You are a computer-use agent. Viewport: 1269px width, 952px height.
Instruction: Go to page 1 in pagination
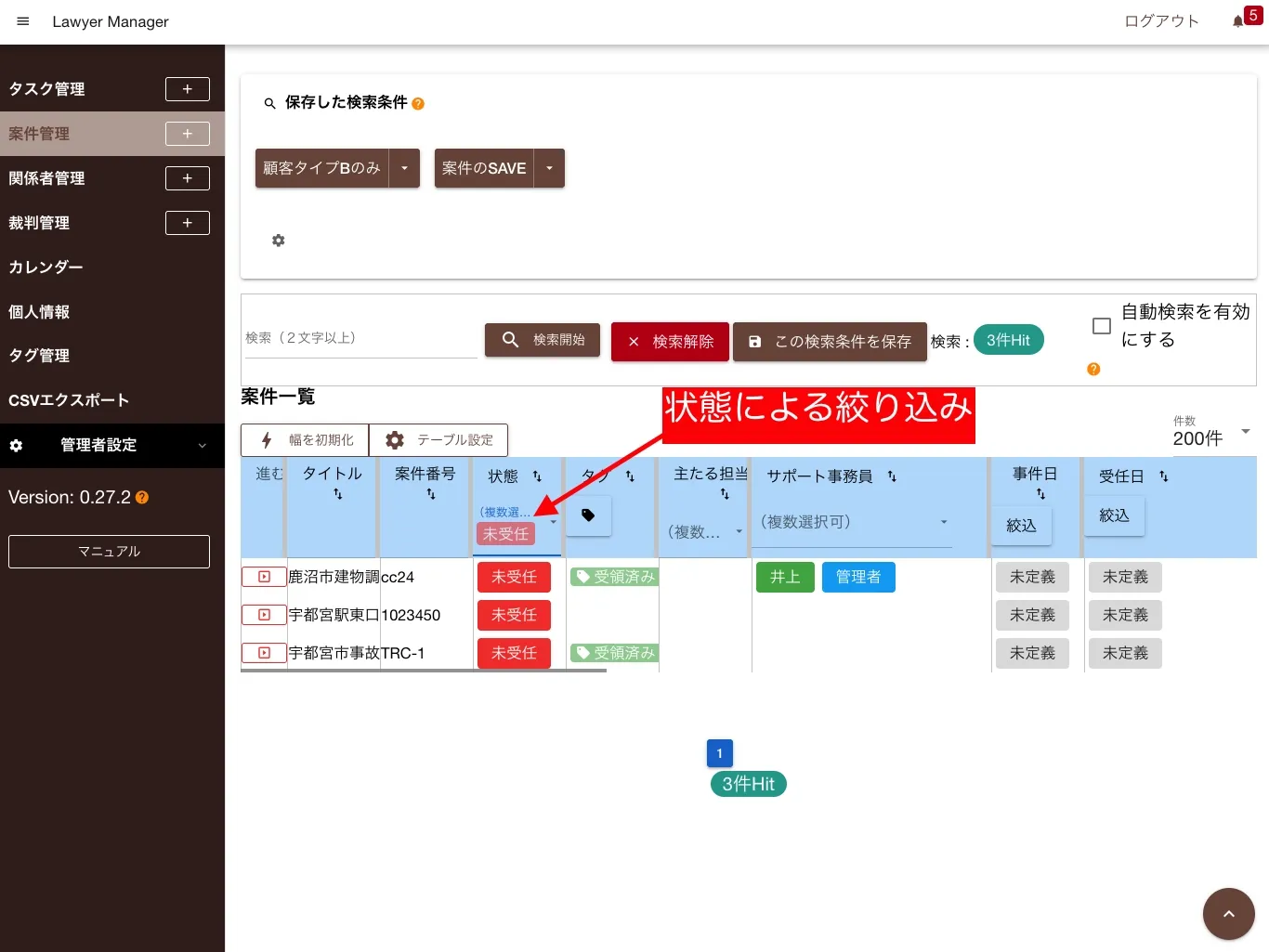coord(720,753)
